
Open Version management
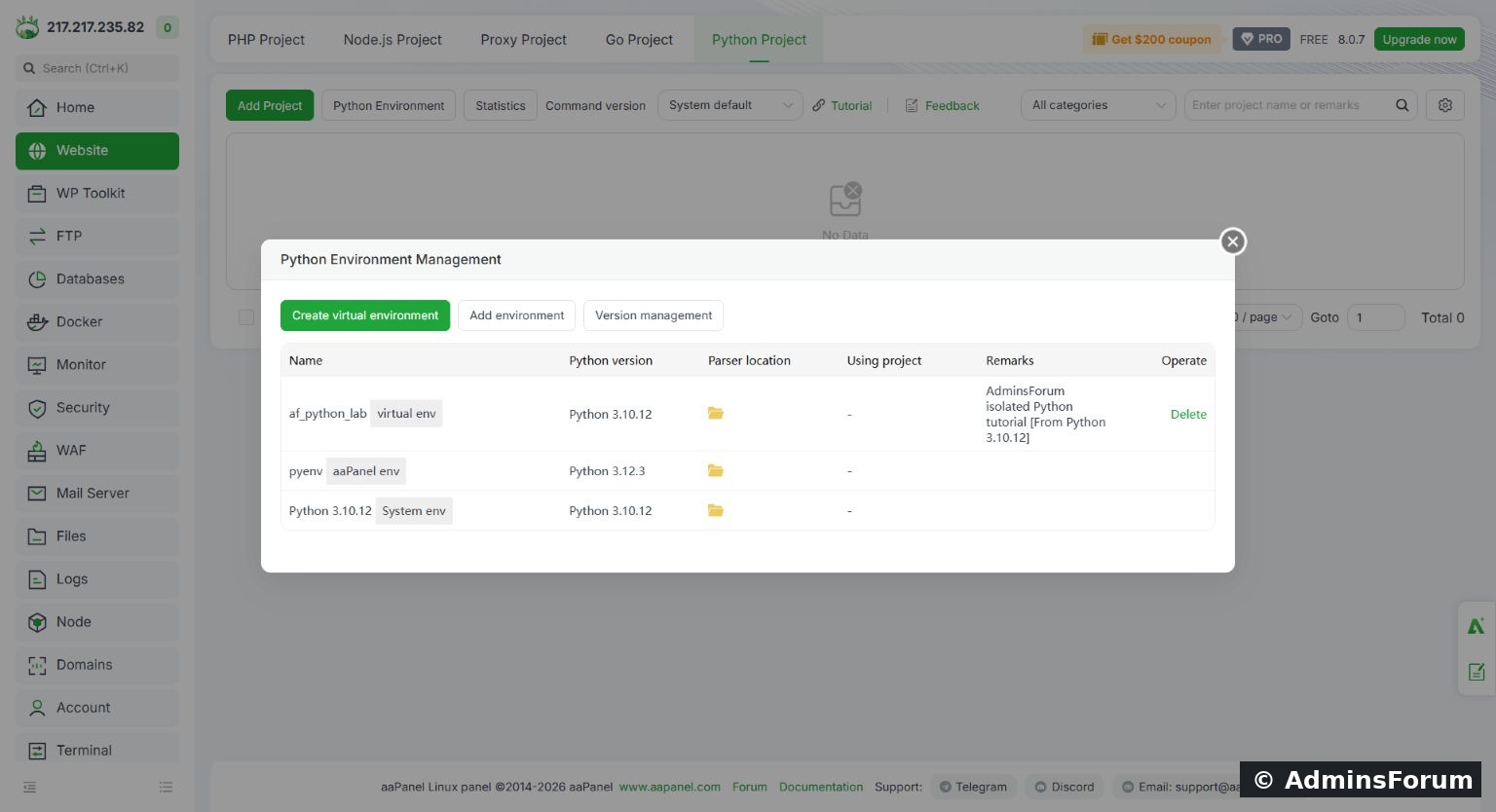[x=654, y=315]
